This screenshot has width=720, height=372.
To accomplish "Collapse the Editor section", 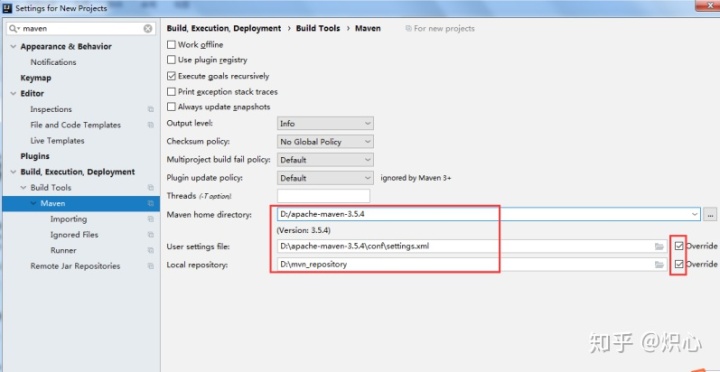I will (13, 93).
